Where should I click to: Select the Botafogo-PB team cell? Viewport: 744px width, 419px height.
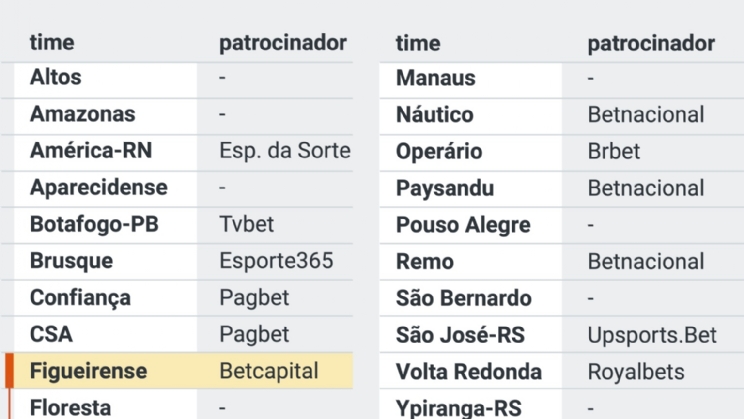point(94,224)
